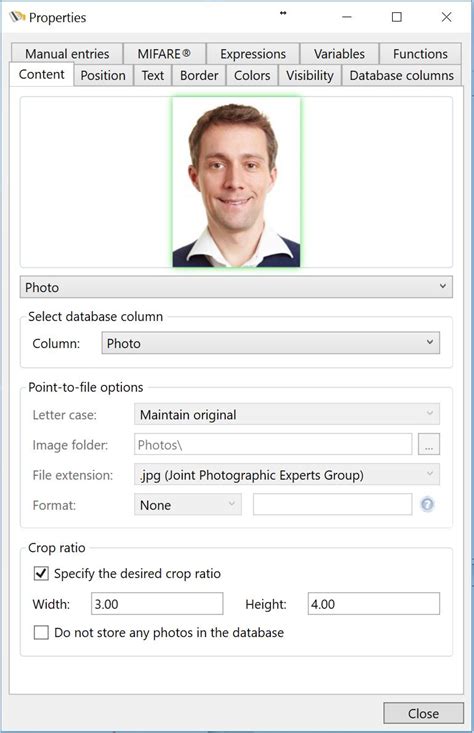Click the Properties app icon in title bar
Screen dimensions: 474x733
tap(17, 17)
